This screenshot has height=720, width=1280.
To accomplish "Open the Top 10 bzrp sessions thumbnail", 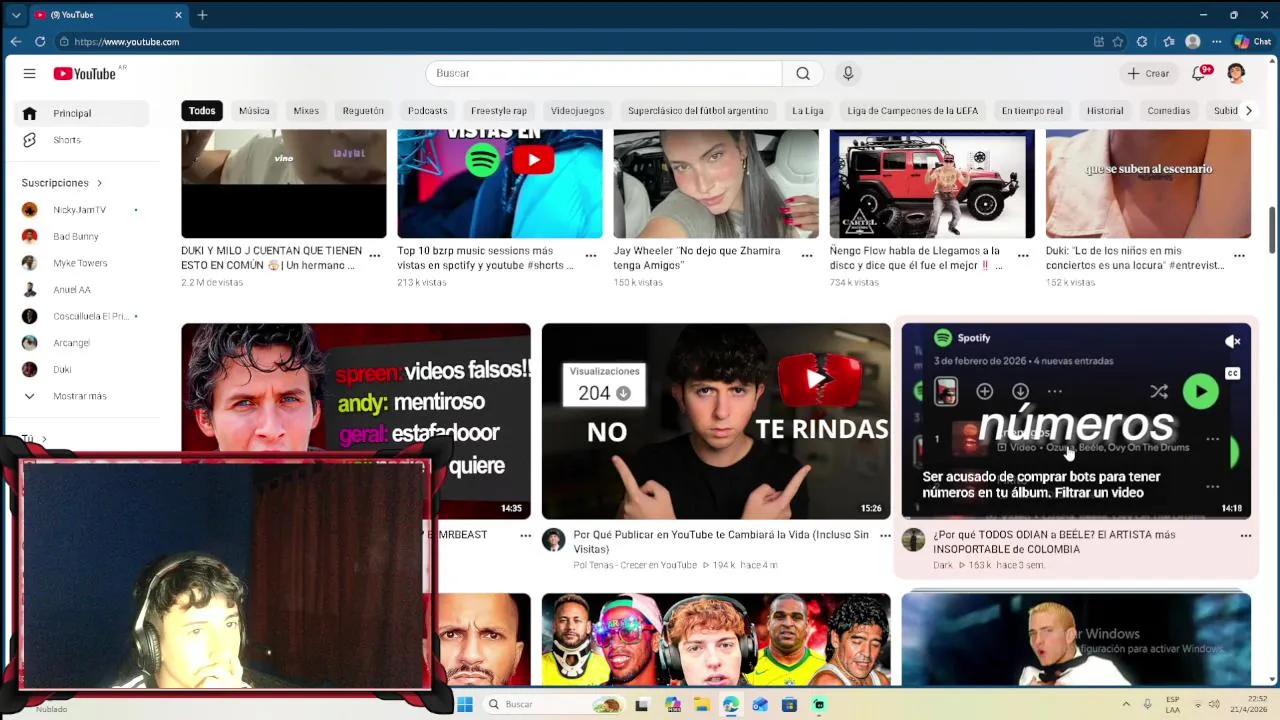I will click(500, 184).
